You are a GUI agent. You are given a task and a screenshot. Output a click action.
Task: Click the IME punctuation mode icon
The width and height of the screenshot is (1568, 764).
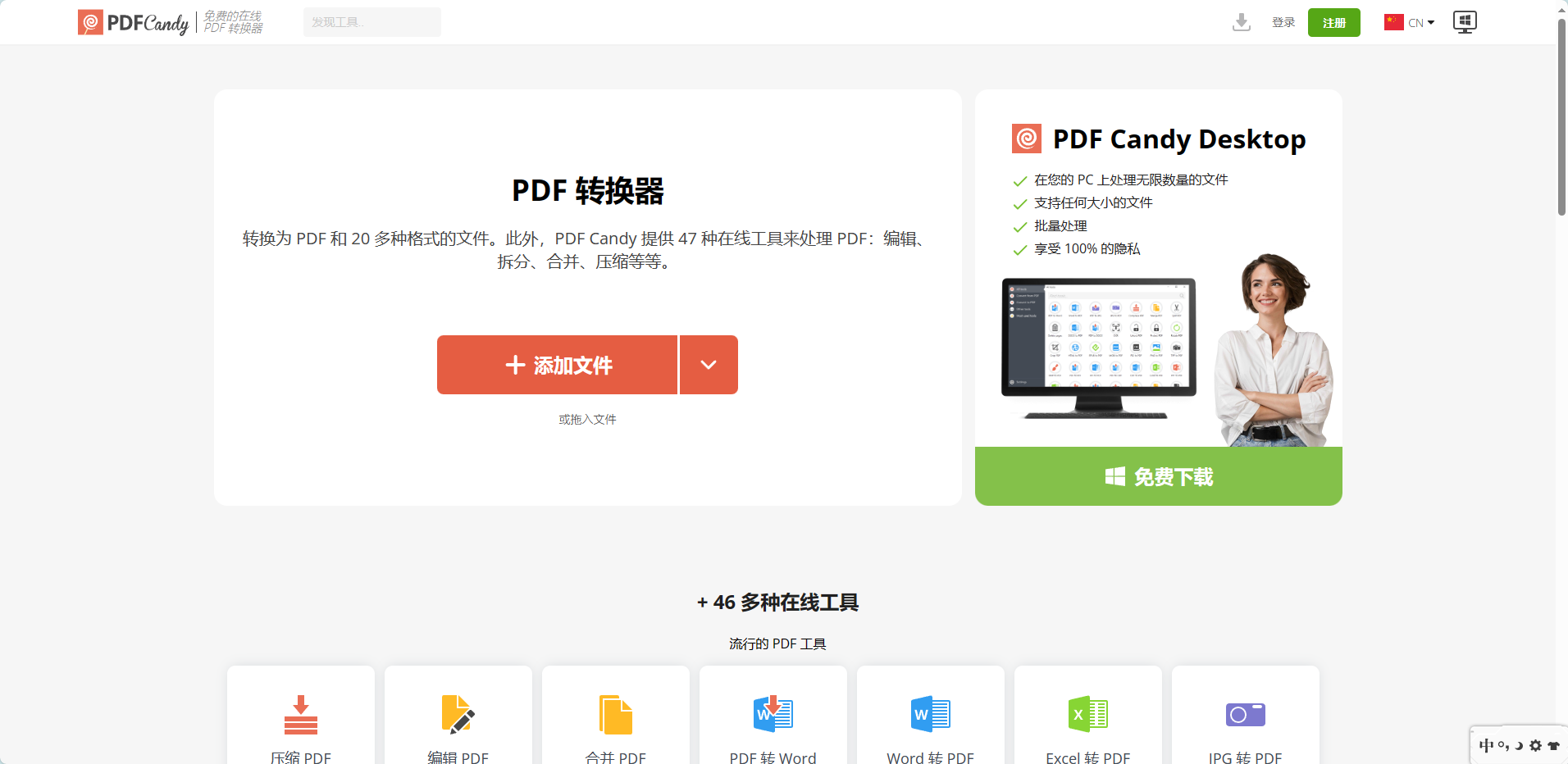(x=1503, y=745)
